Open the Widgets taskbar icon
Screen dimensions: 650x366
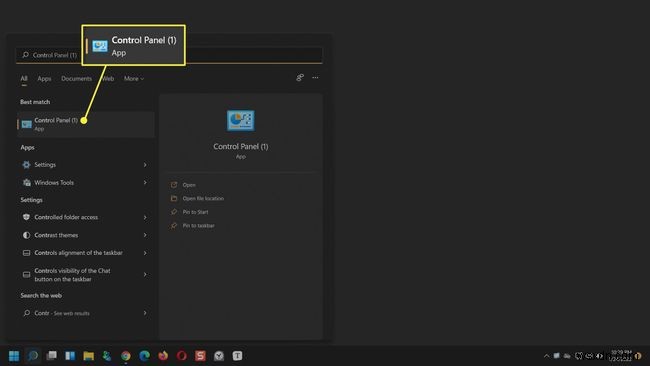click(70, 356)
